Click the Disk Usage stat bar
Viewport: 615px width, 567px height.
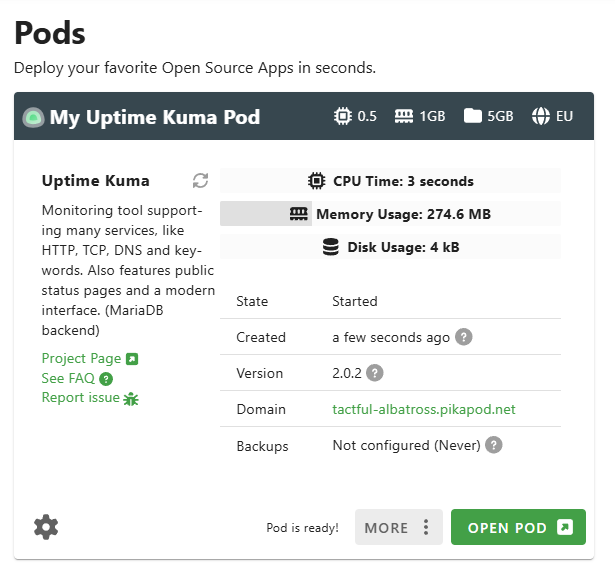click(x=390, y=247)
